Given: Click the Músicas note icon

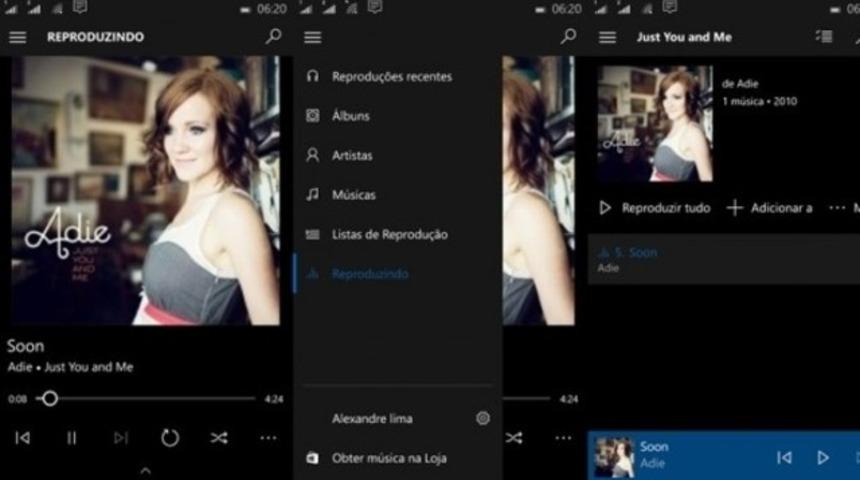Looking at the screenshot, I should pyautogui.click(x=313, y=195).
